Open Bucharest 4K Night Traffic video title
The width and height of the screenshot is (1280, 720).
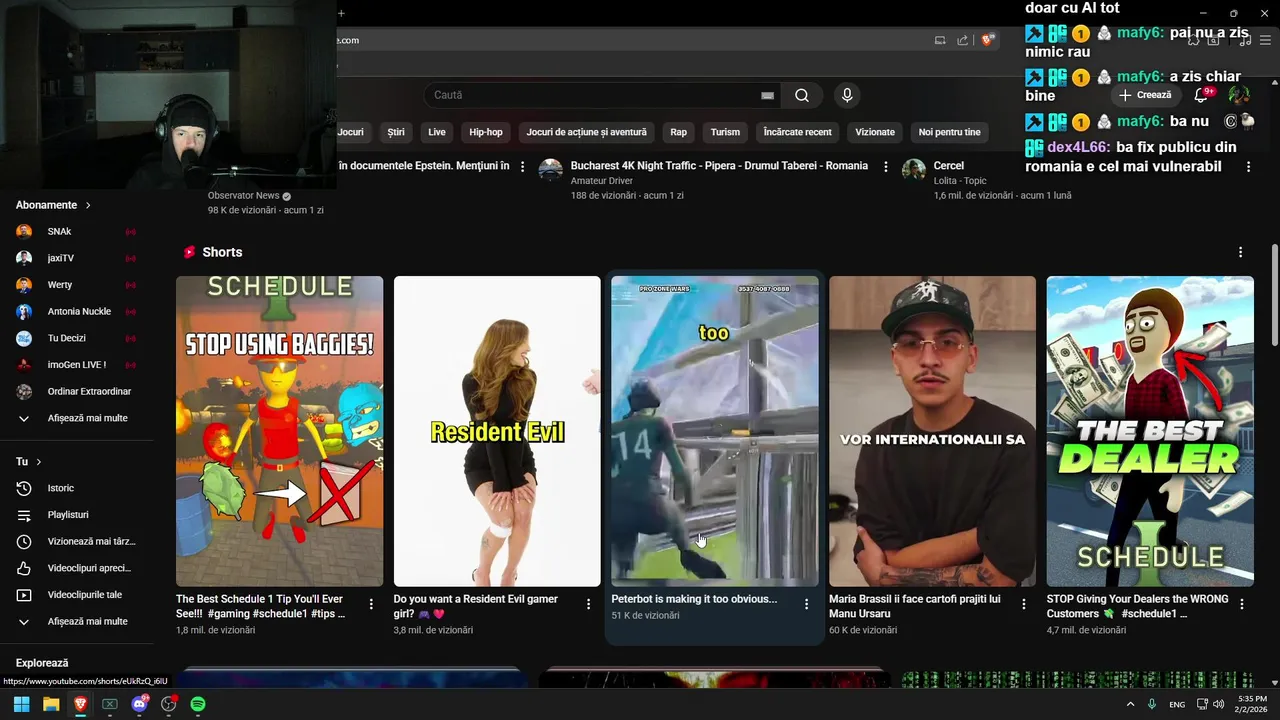point(719,166)
